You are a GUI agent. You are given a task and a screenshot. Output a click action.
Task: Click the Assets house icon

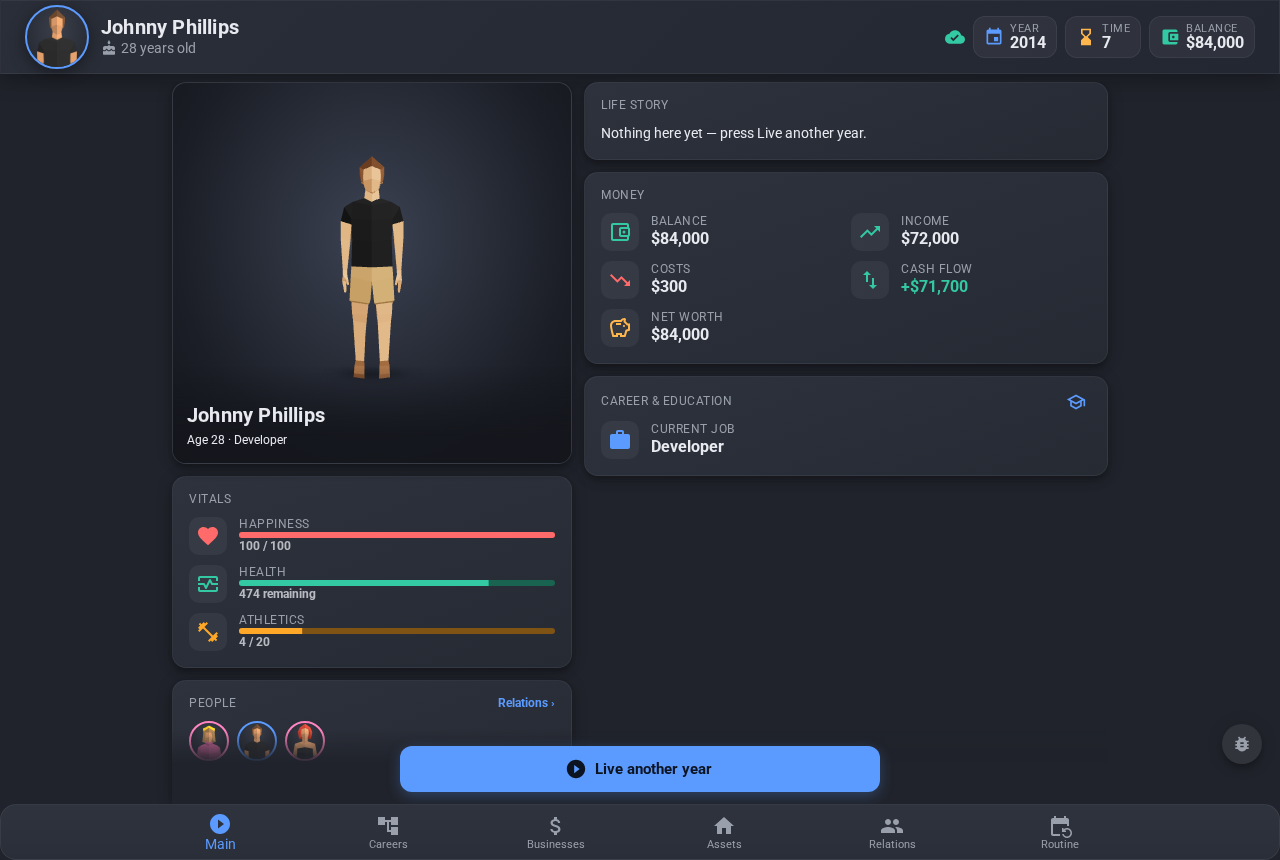pos(724,826)
